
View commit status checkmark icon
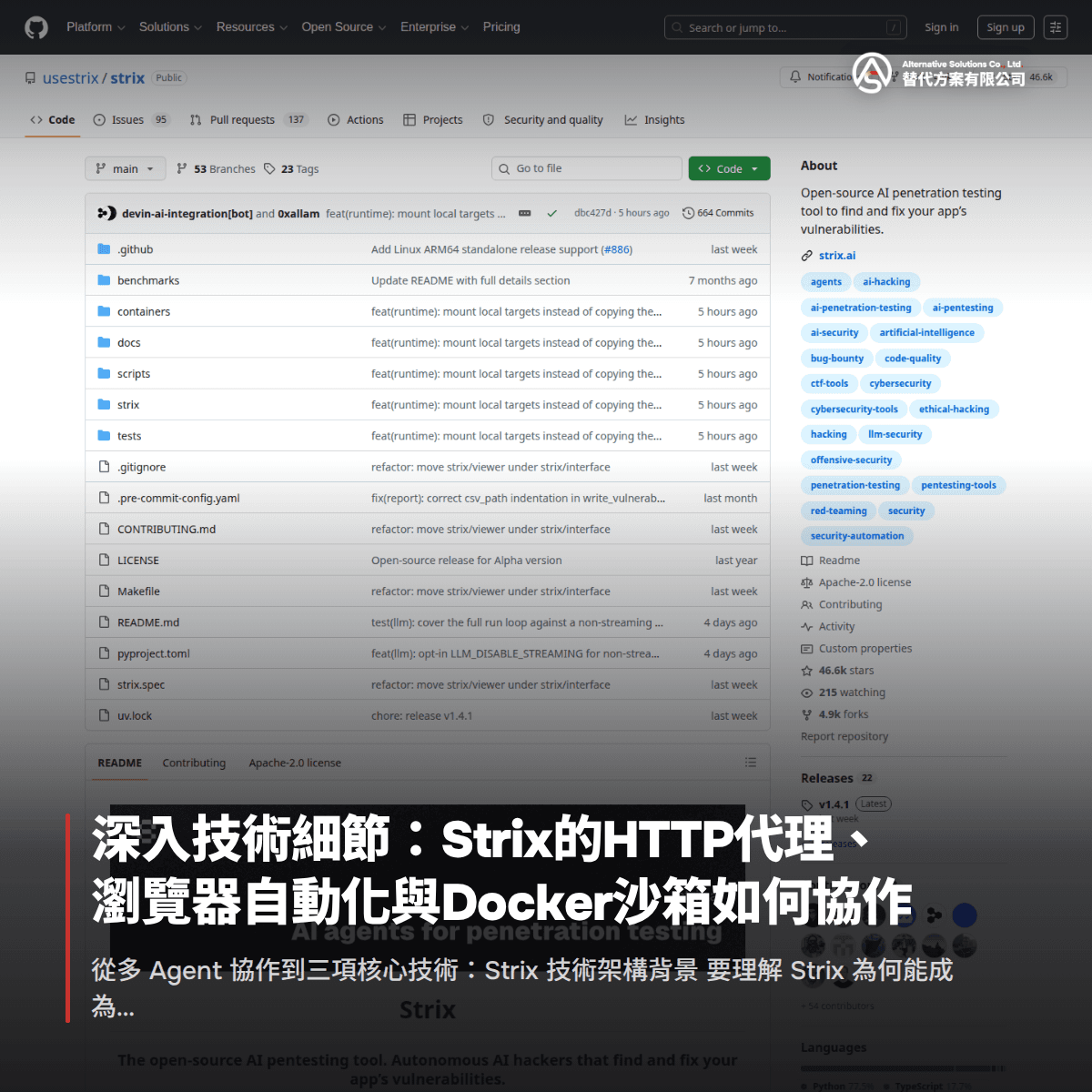pyautogui.click(x=551, y=213)
